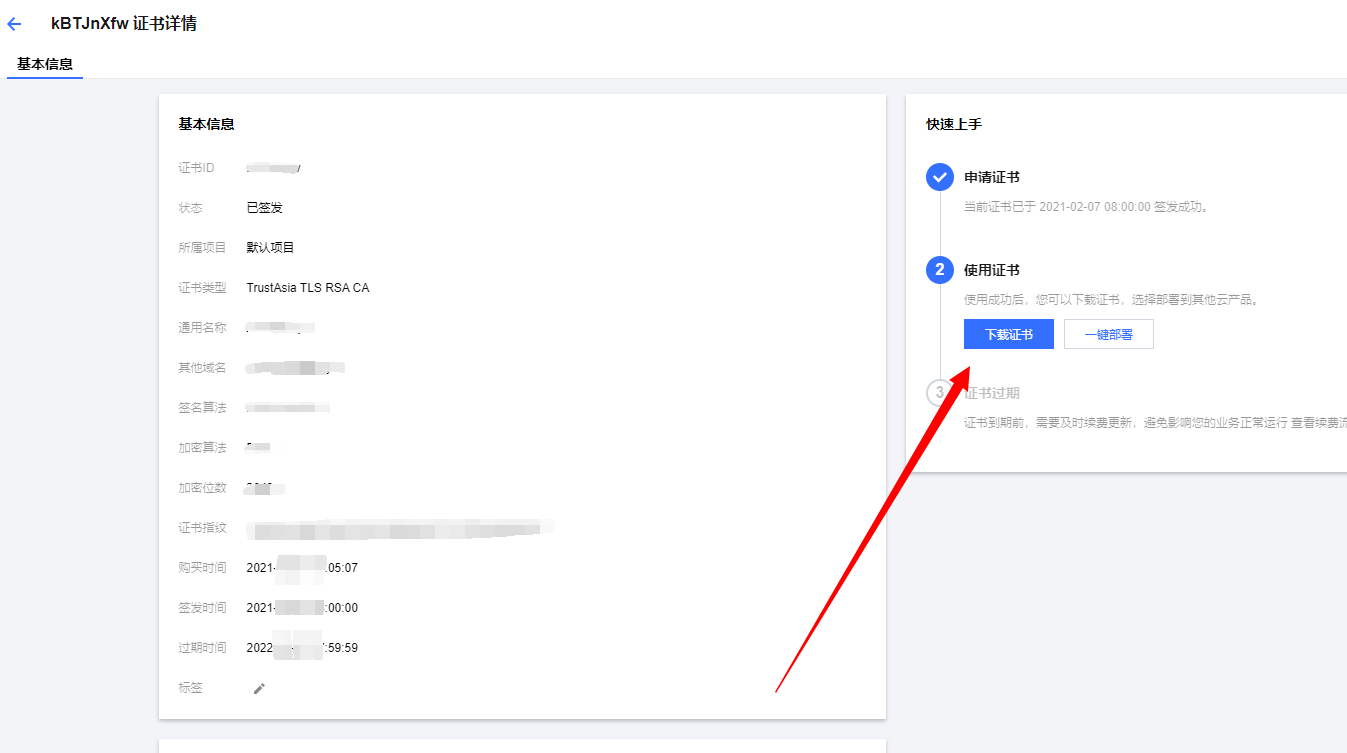Click the back arrow beside the certificate title
This screenshot has height=753, width=1347.
[14, 24]
